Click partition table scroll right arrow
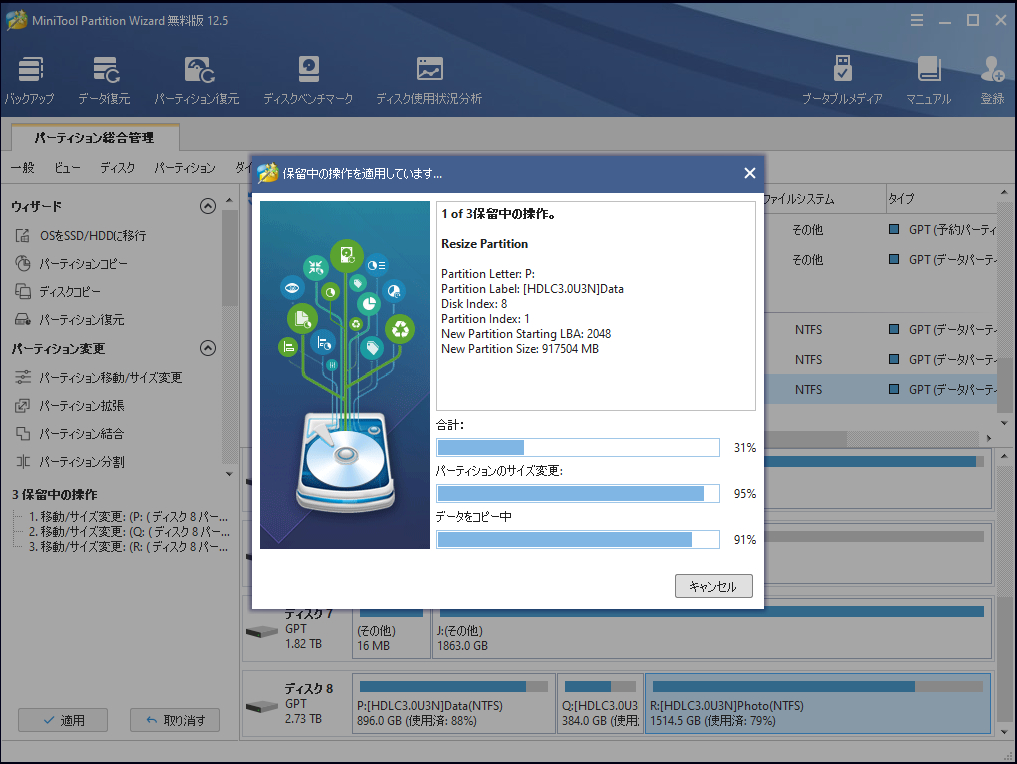 click(988, 438)
